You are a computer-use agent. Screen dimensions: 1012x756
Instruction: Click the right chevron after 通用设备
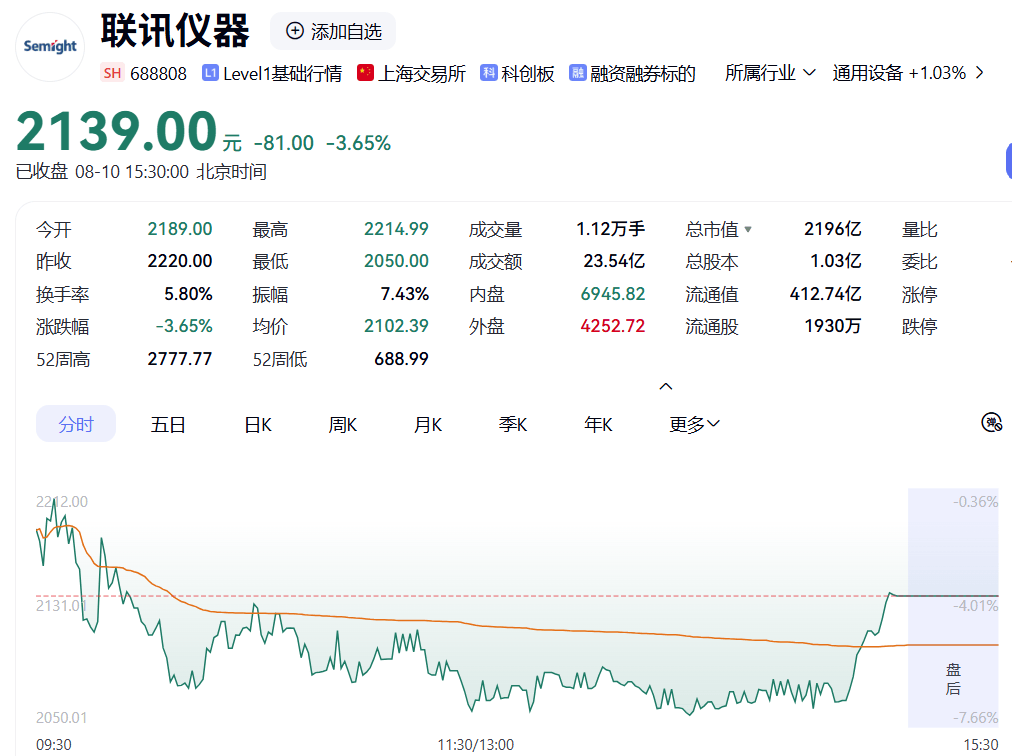point(980,73)
